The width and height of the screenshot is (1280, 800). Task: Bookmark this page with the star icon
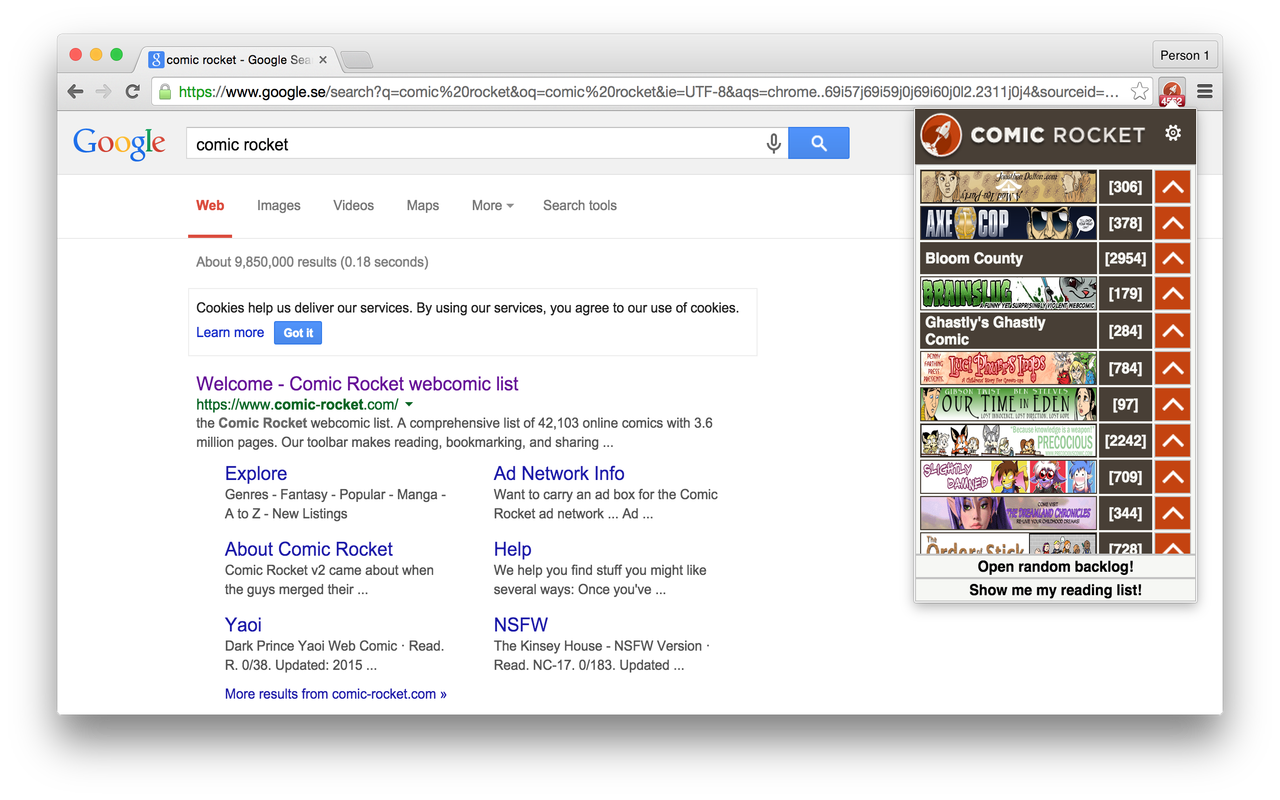click(x=1139, y=92)
